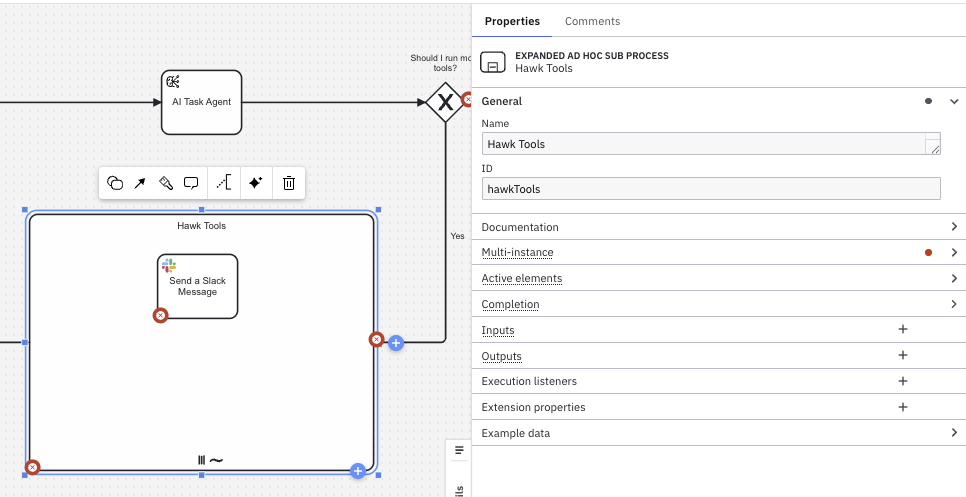Viewport: 966px width, 497px height.
Task: Add a new Inputs entry
Action: click(902, 329)
